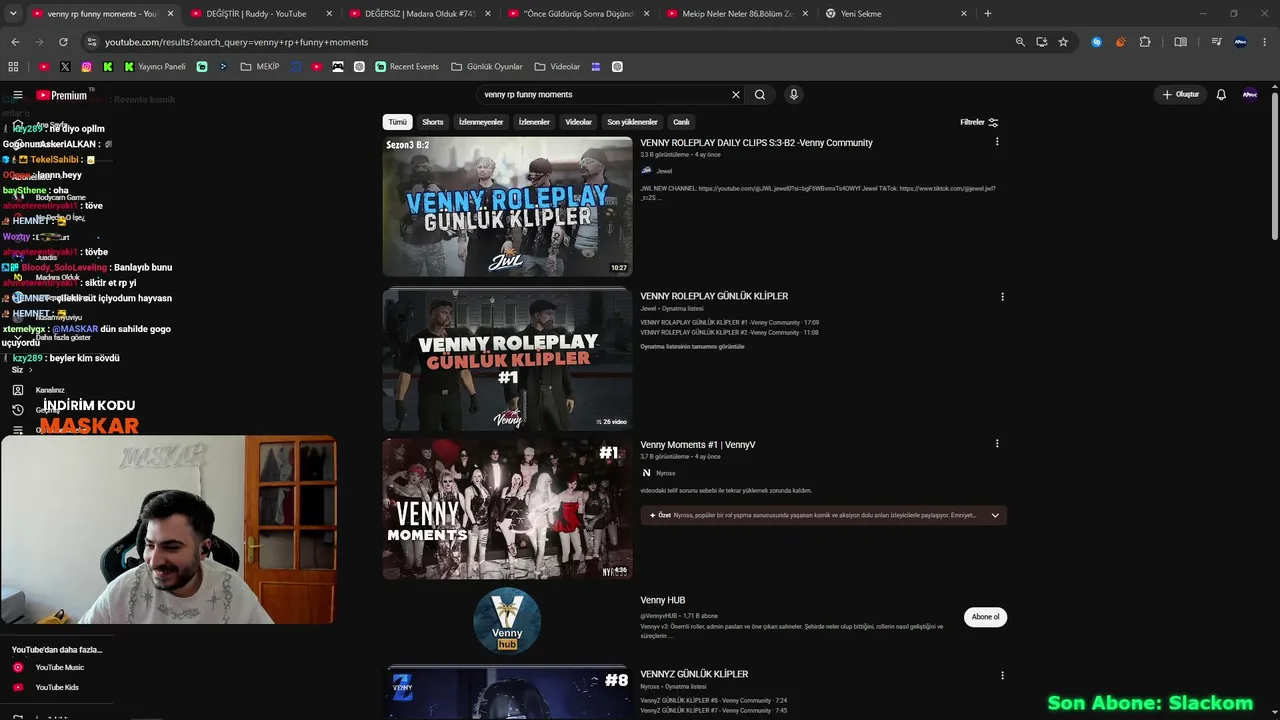Open more options for VENNY ROLEPLAY DAILY CLIPS video
The image size is (1280, 720).
tap(997, 142)
